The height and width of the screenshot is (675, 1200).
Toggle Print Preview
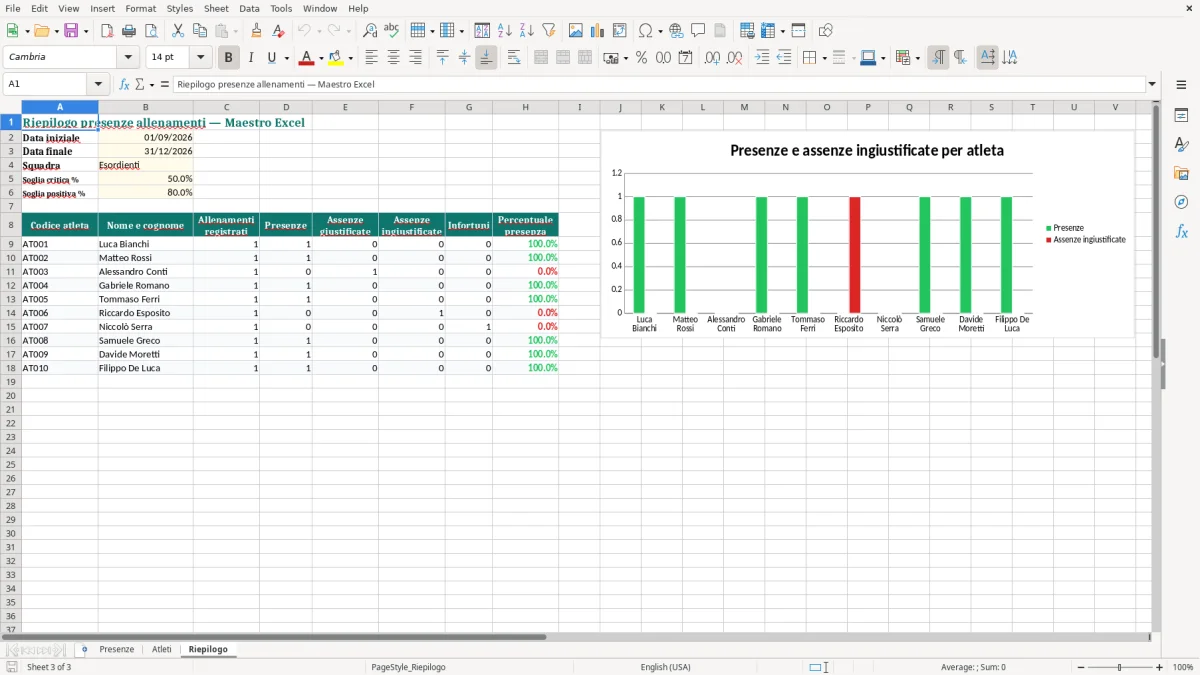(151, 31)
